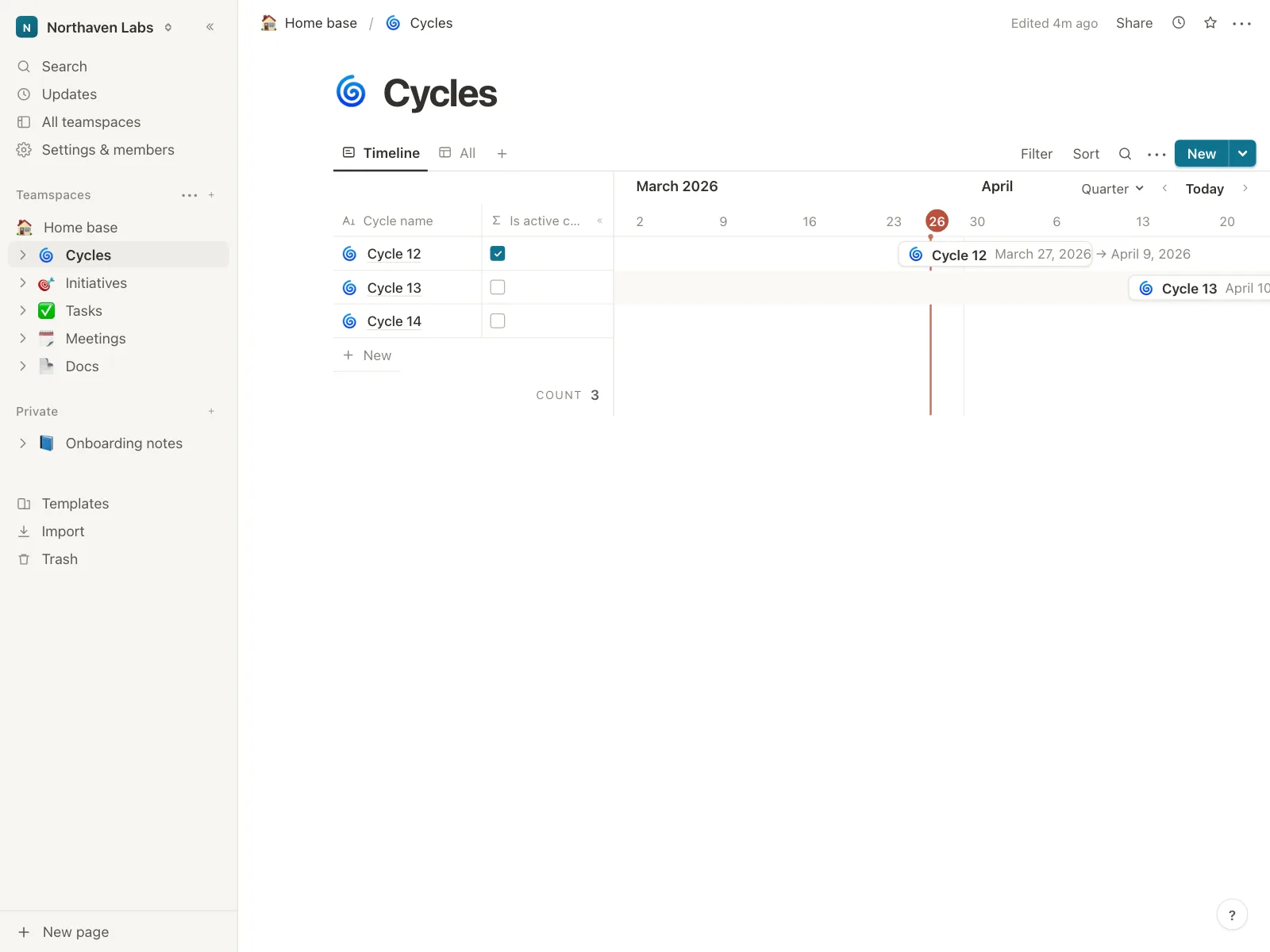
Task: Open database view options (three dots)
Action: pos(1156,155)
